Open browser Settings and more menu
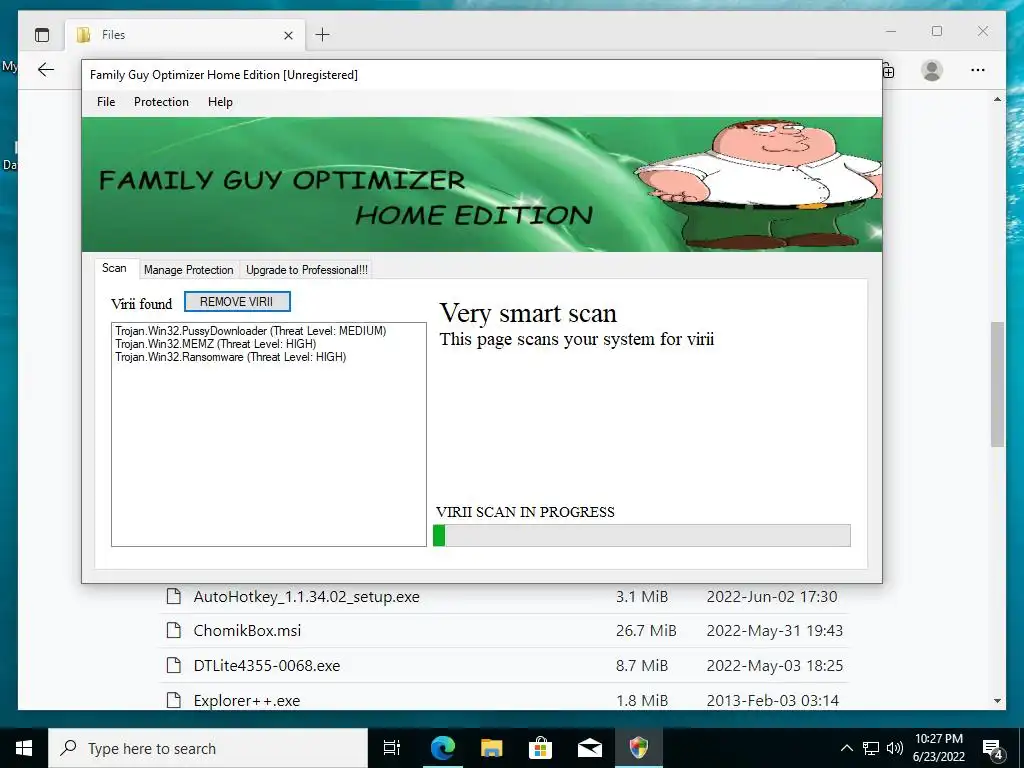Viewport: 1024px width, 768px height. [x=978, y=70]
